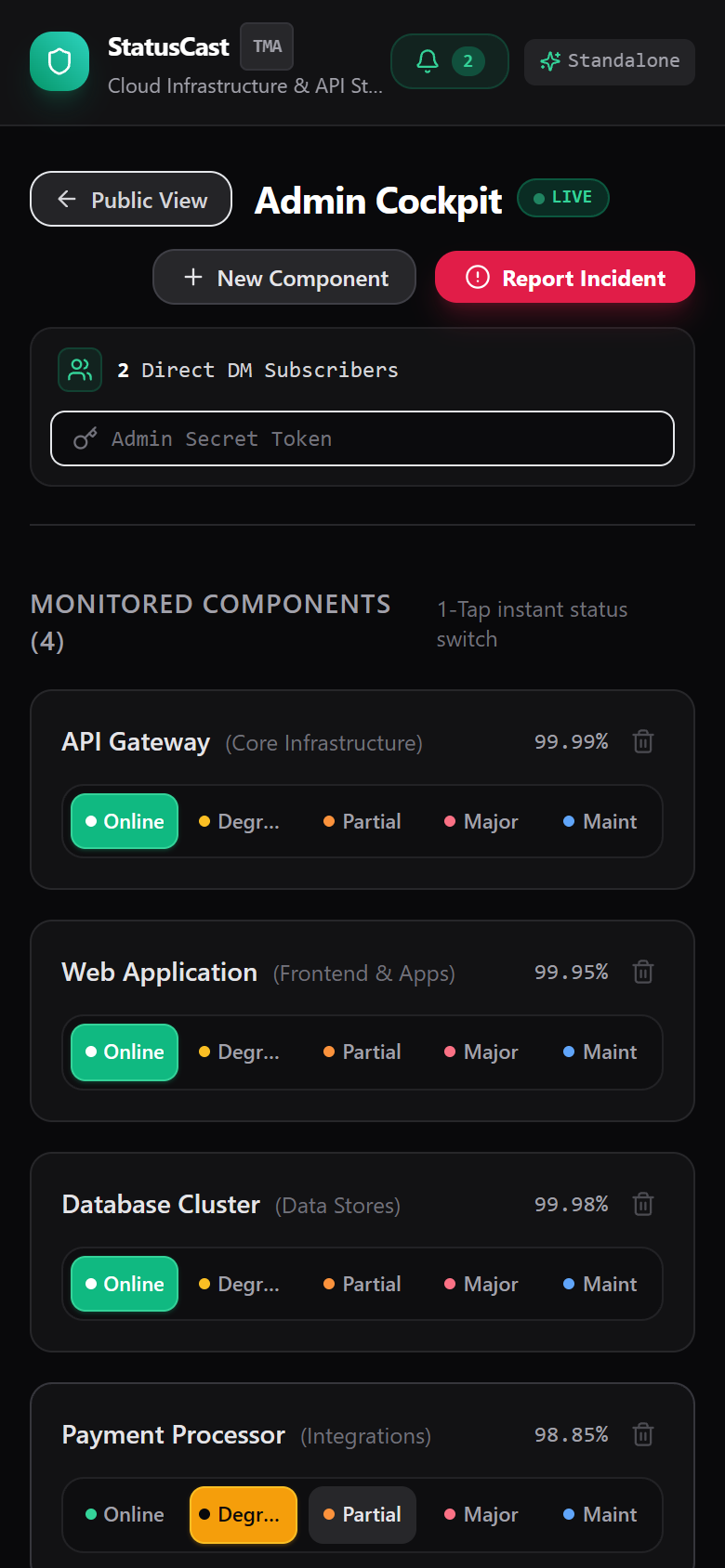The width and height of the screenshot is (725, 1568).
Task: Set Web Application status to Degraded
Action: tap(244, 1052)
